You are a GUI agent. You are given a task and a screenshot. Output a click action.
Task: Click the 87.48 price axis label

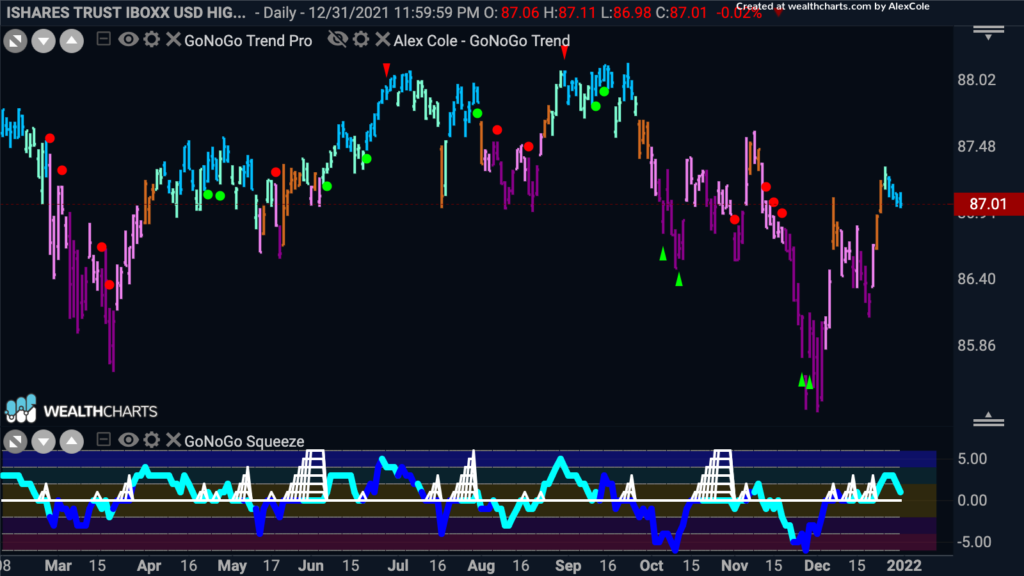976,147
